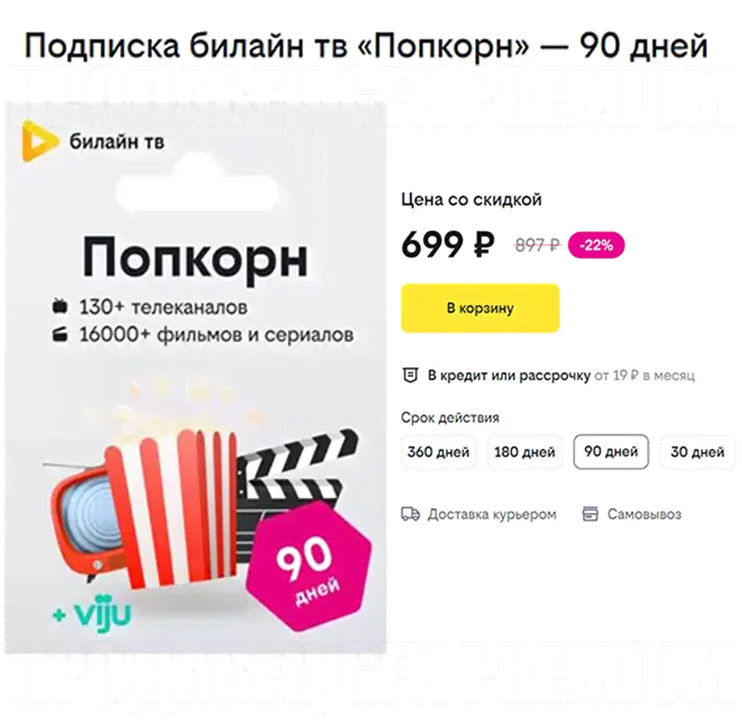Click the credit installment shield icon
The width and height of the screenshot is (742, 720).
(410, 375)
